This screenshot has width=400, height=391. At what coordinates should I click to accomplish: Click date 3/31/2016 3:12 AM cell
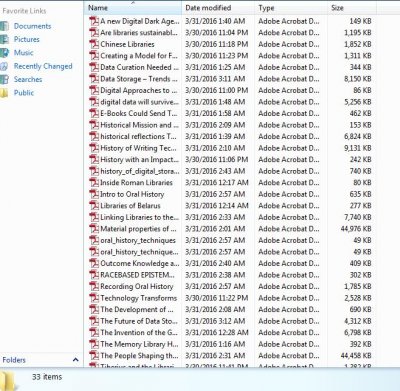pos(215,321)
